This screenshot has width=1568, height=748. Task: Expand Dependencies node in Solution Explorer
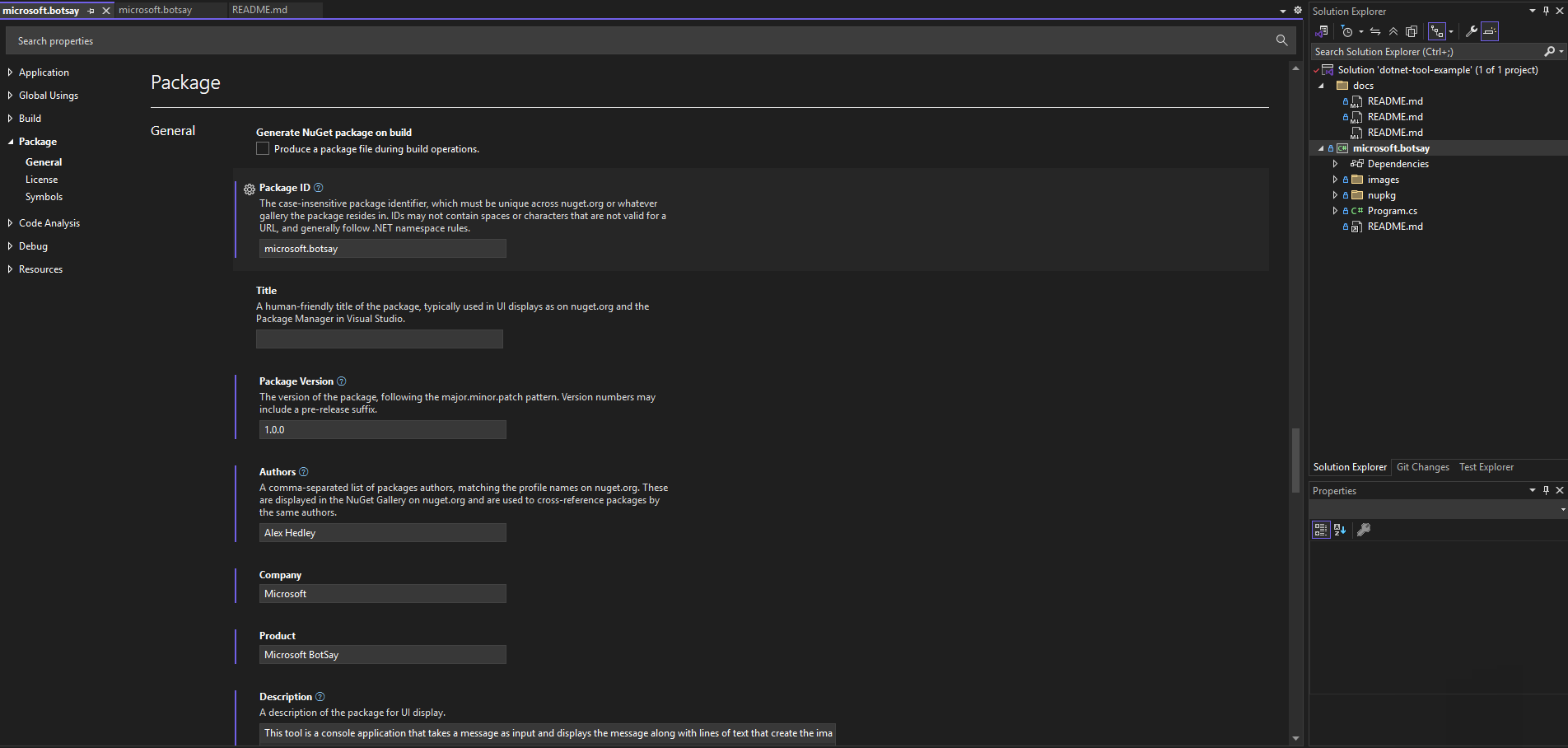pyautogui.click(x=1335, y=164)
